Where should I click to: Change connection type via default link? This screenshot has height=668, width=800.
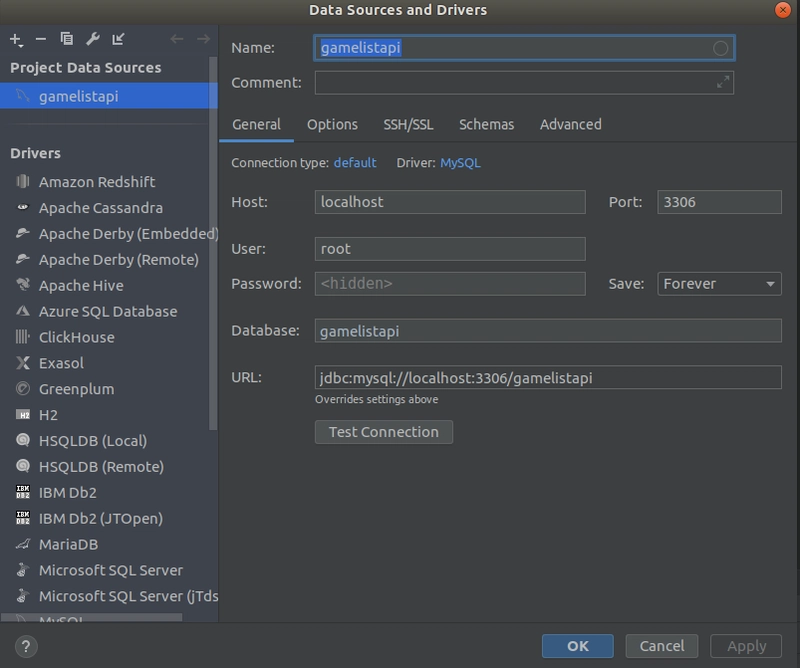[x=355, y=163]
